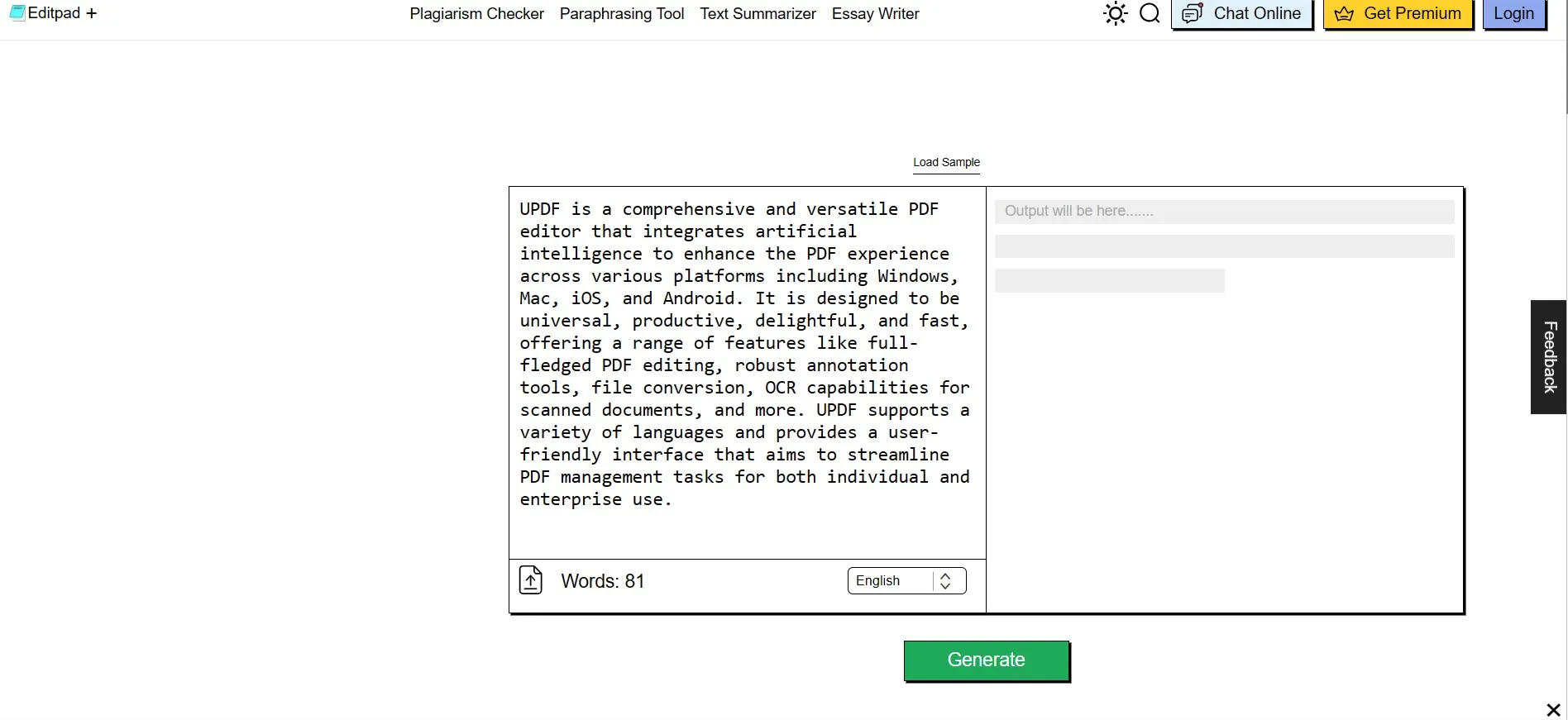
Task: Click inside the UPDF input text area
Action: coord(747,372)
